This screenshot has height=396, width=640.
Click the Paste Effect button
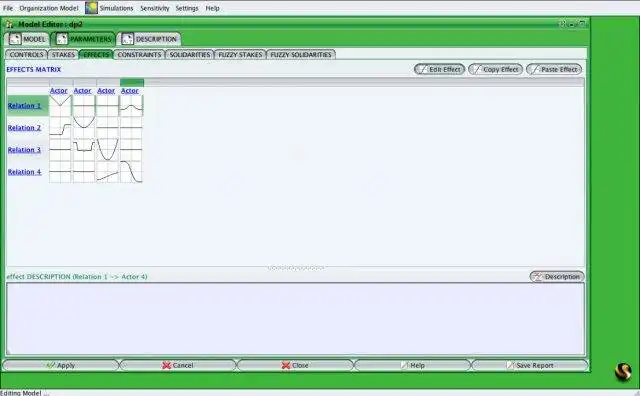click(x=554, y=69)
